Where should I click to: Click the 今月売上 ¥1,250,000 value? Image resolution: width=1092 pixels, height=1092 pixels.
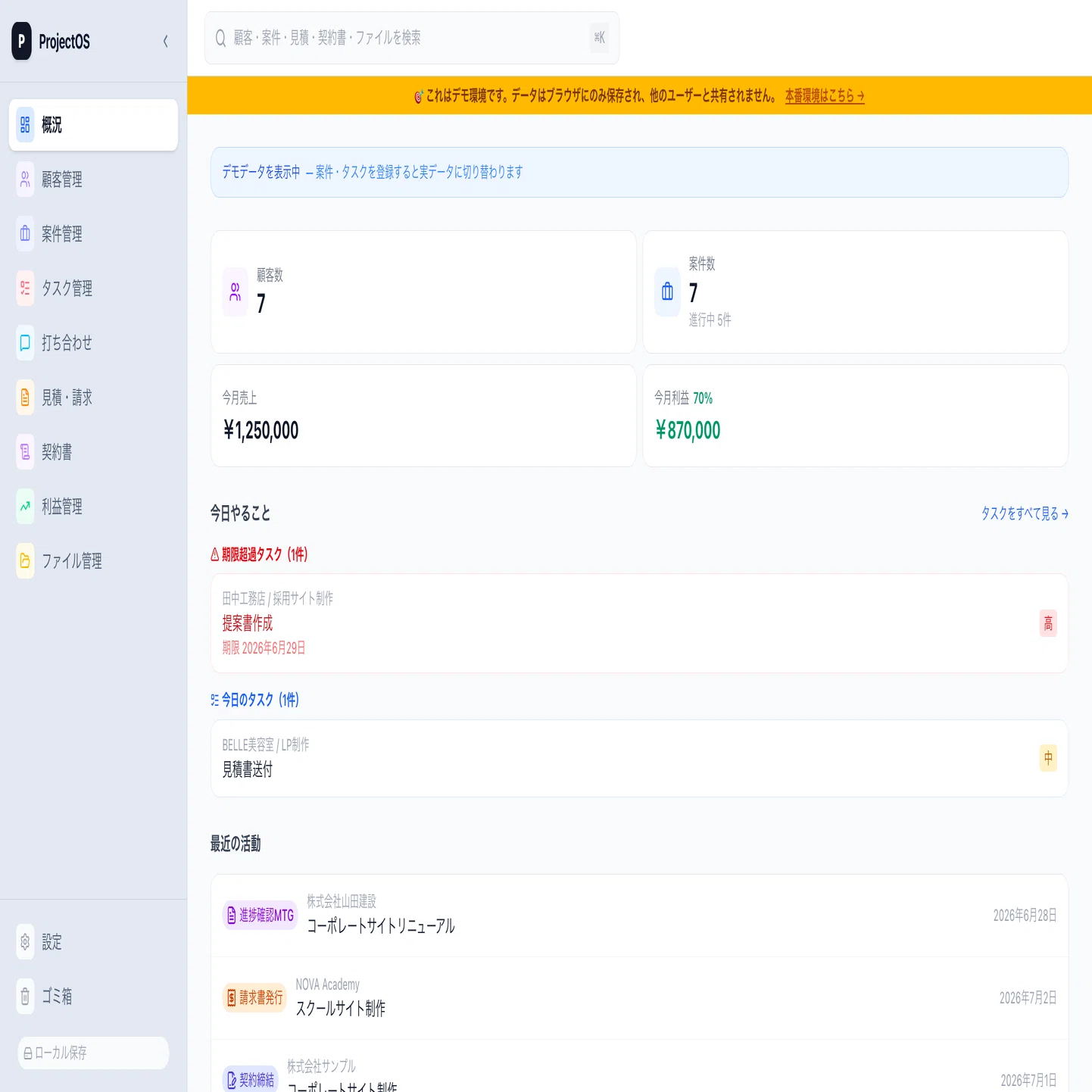pyautogui.click(x=261, y=431)
